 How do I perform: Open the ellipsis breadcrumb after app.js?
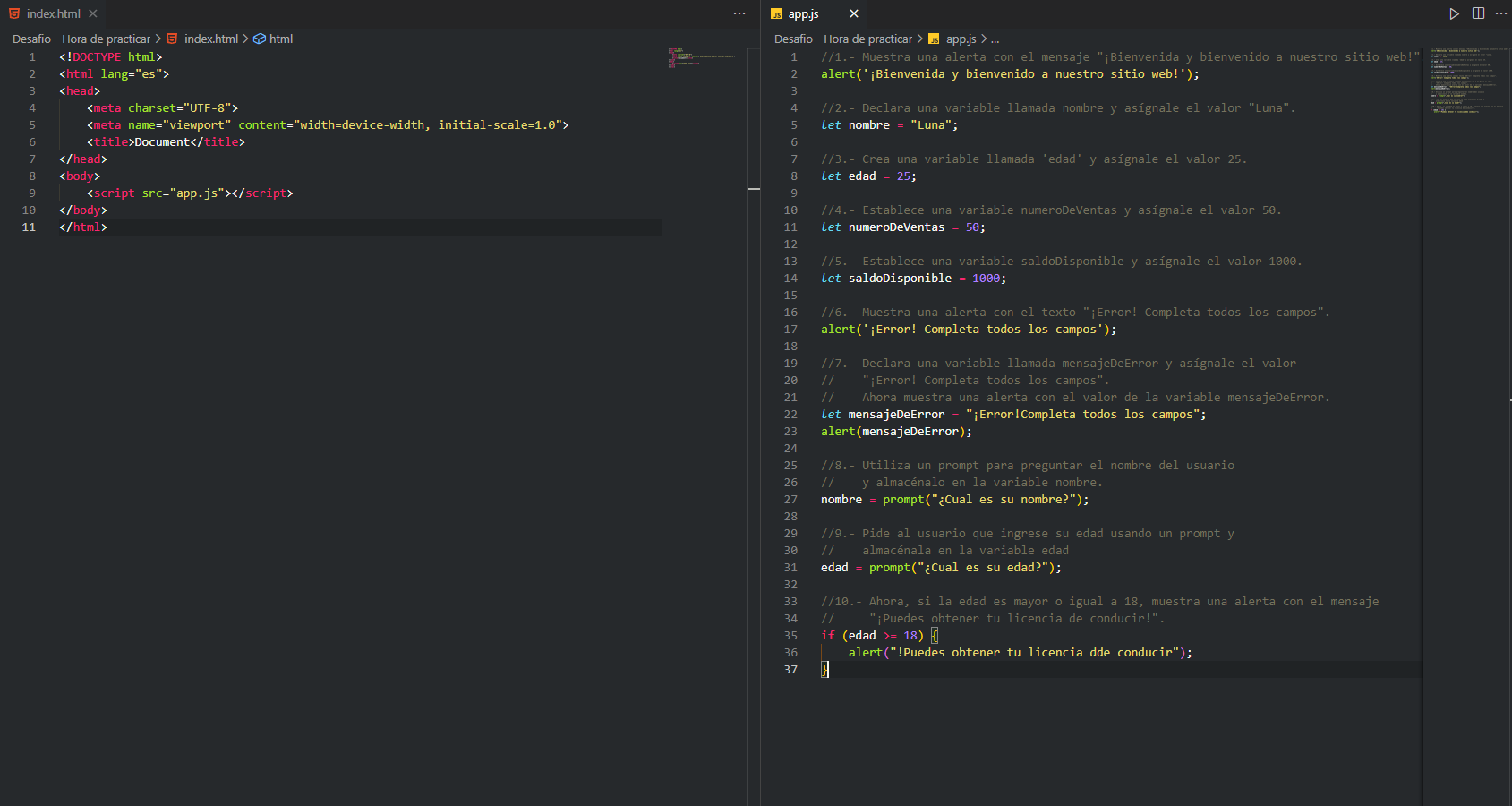pyautogui.click(x=995, y=39)
